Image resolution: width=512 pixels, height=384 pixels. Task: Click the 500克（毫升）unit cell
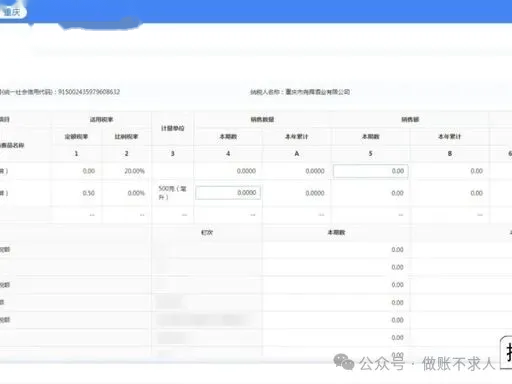tap(172, 193)
